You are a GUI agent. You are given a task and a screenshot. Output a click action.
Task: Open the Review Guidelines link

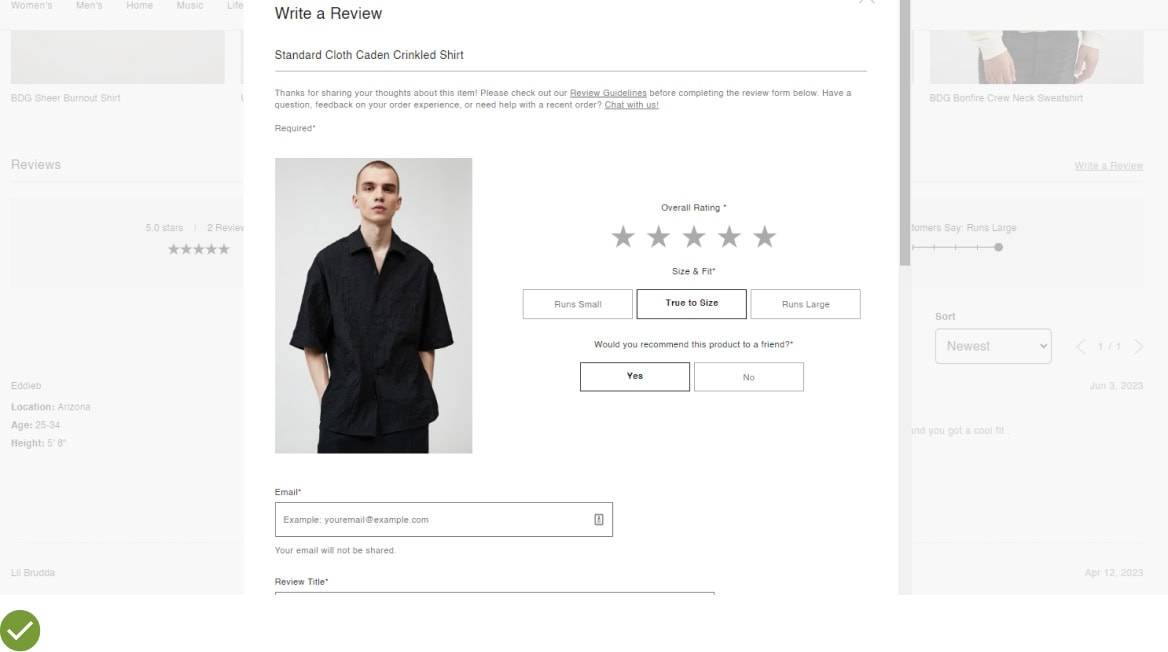(x=608, y=93)
